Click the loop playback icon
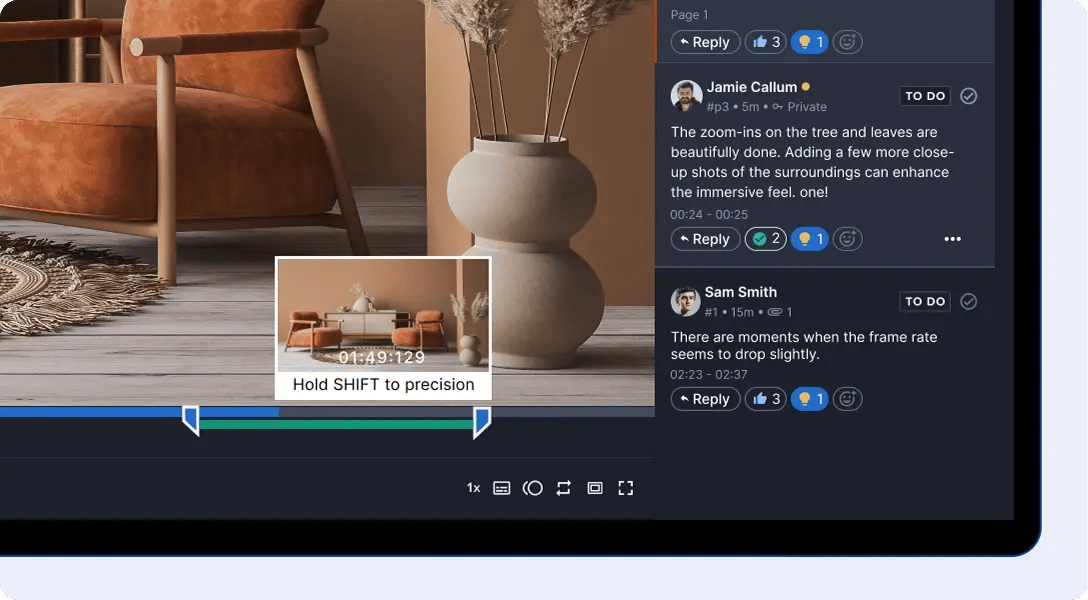Image resolution: width=1088 pixels, height=600 pixels. click(563, 488)
